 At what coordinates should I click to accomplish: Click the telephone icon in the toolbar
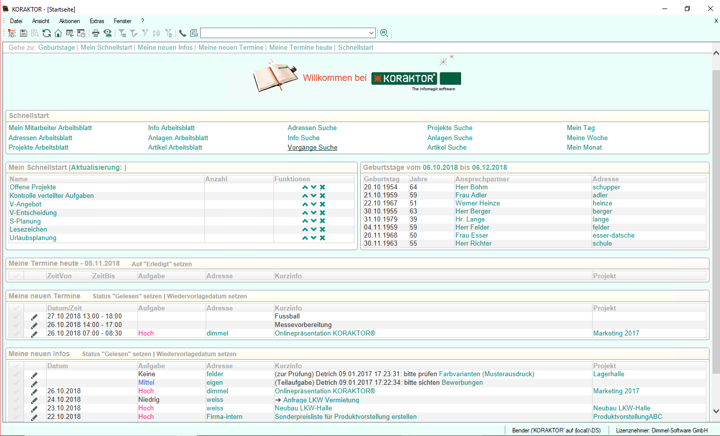click(182, 33)
